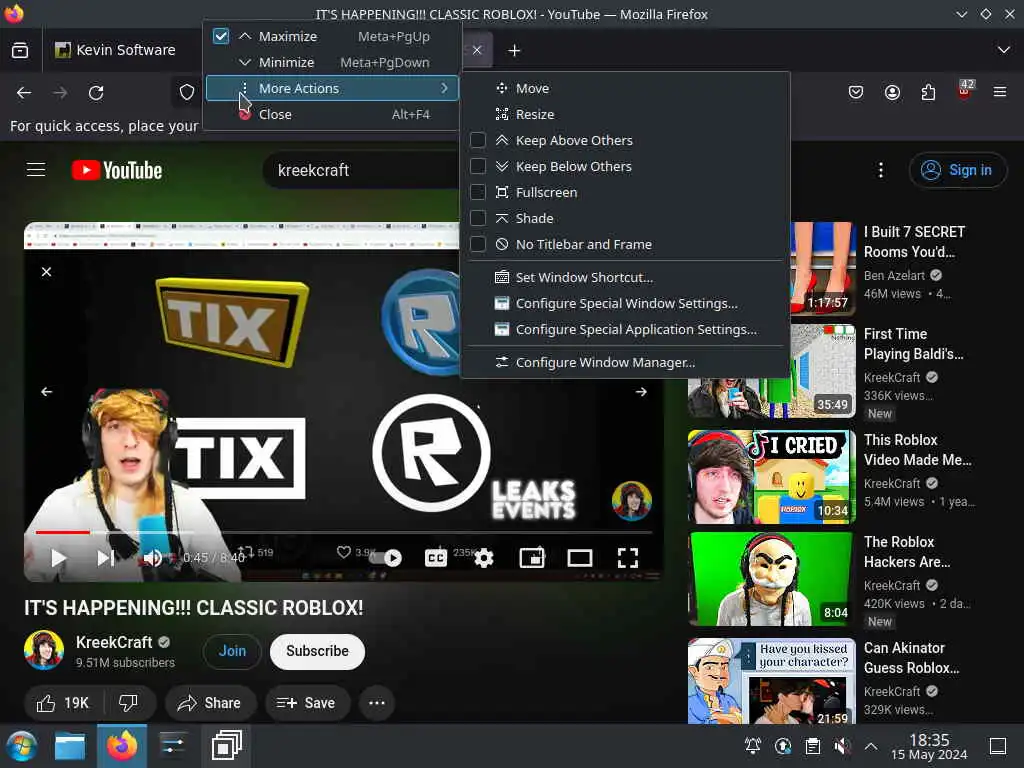Open tracking protection shield icon

[187, 93]
